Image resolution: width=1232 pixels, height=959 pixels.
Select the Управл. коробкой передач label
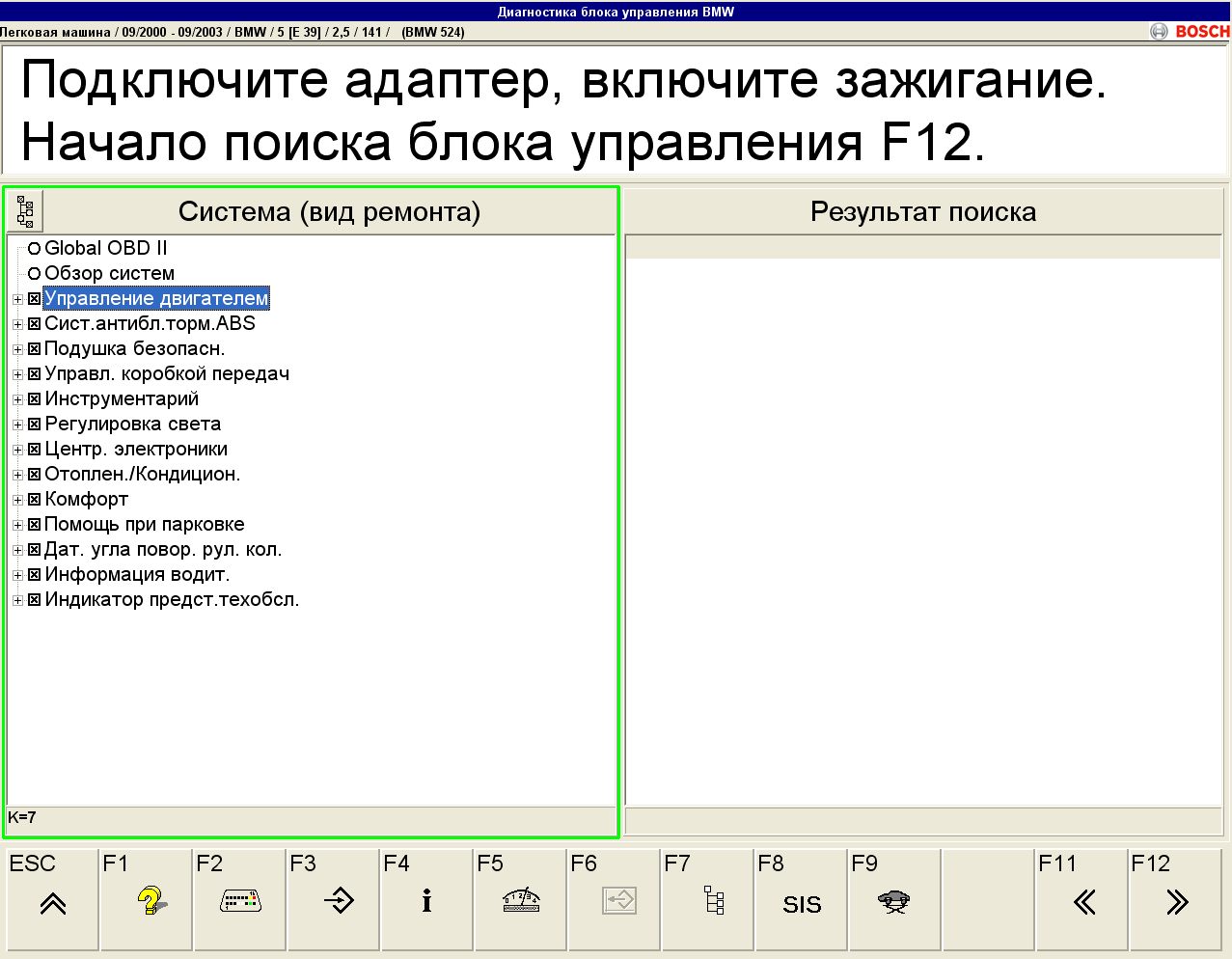167,374
